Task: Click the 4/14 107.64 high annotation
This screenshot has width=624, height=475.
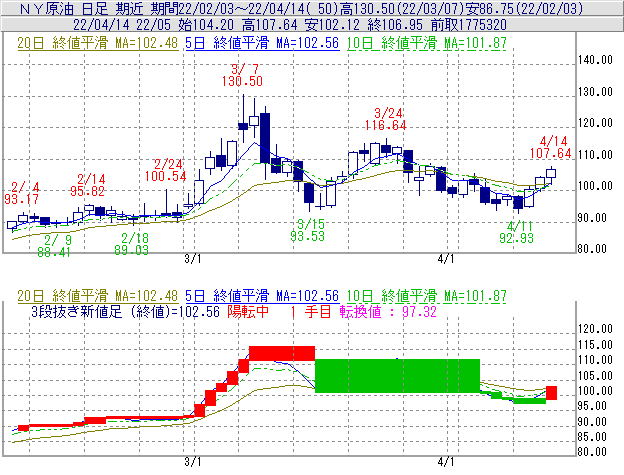Action: (551, 147)
